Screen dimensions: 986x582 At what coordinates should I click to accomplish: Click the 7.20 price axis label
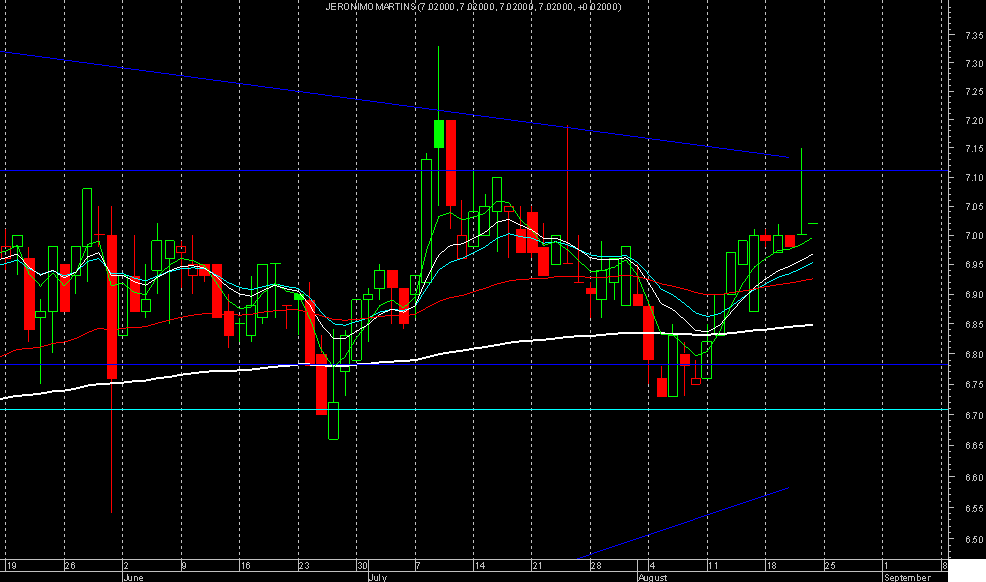pyautogui.click(x=975, y=121)
